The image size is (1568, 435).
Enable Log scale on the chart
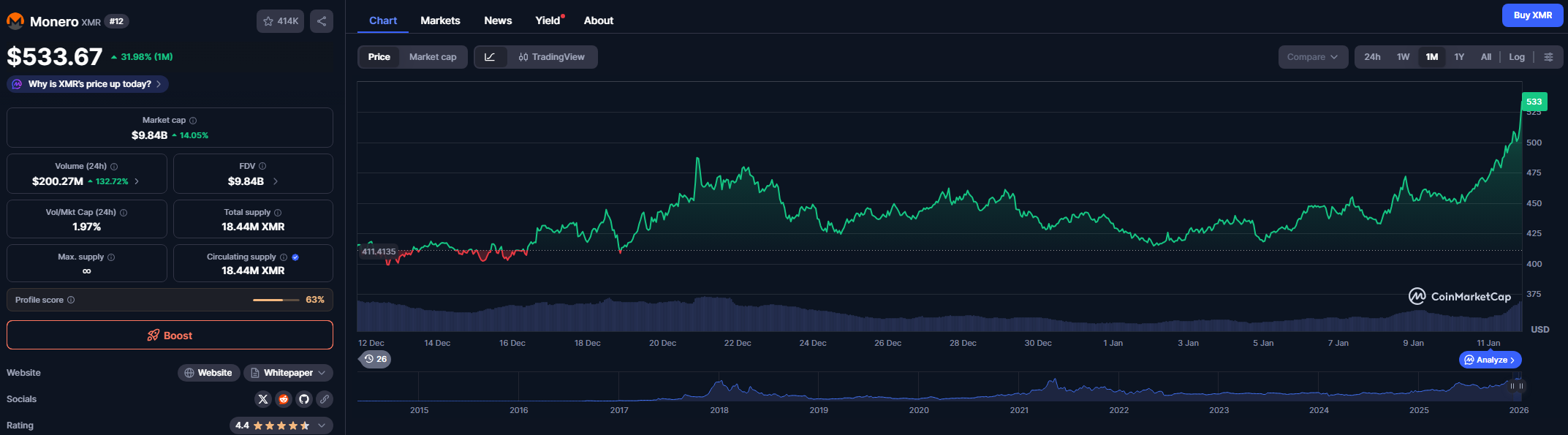(x=1517, y=57)
